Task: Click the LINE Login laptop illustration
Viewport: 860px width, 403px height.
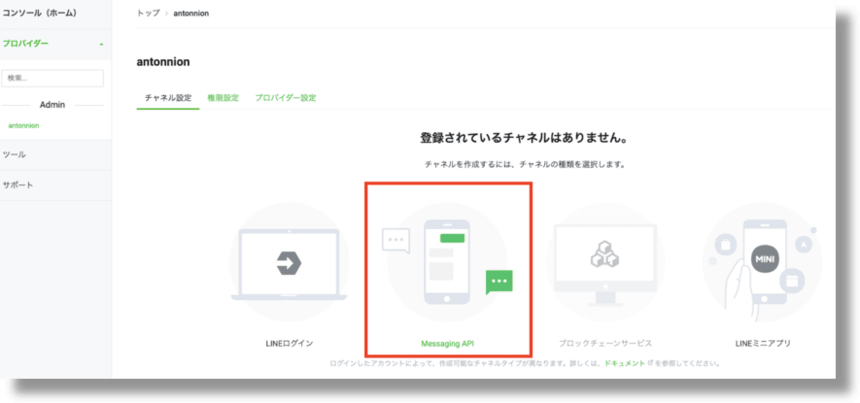Action: [x=289, y=263]
